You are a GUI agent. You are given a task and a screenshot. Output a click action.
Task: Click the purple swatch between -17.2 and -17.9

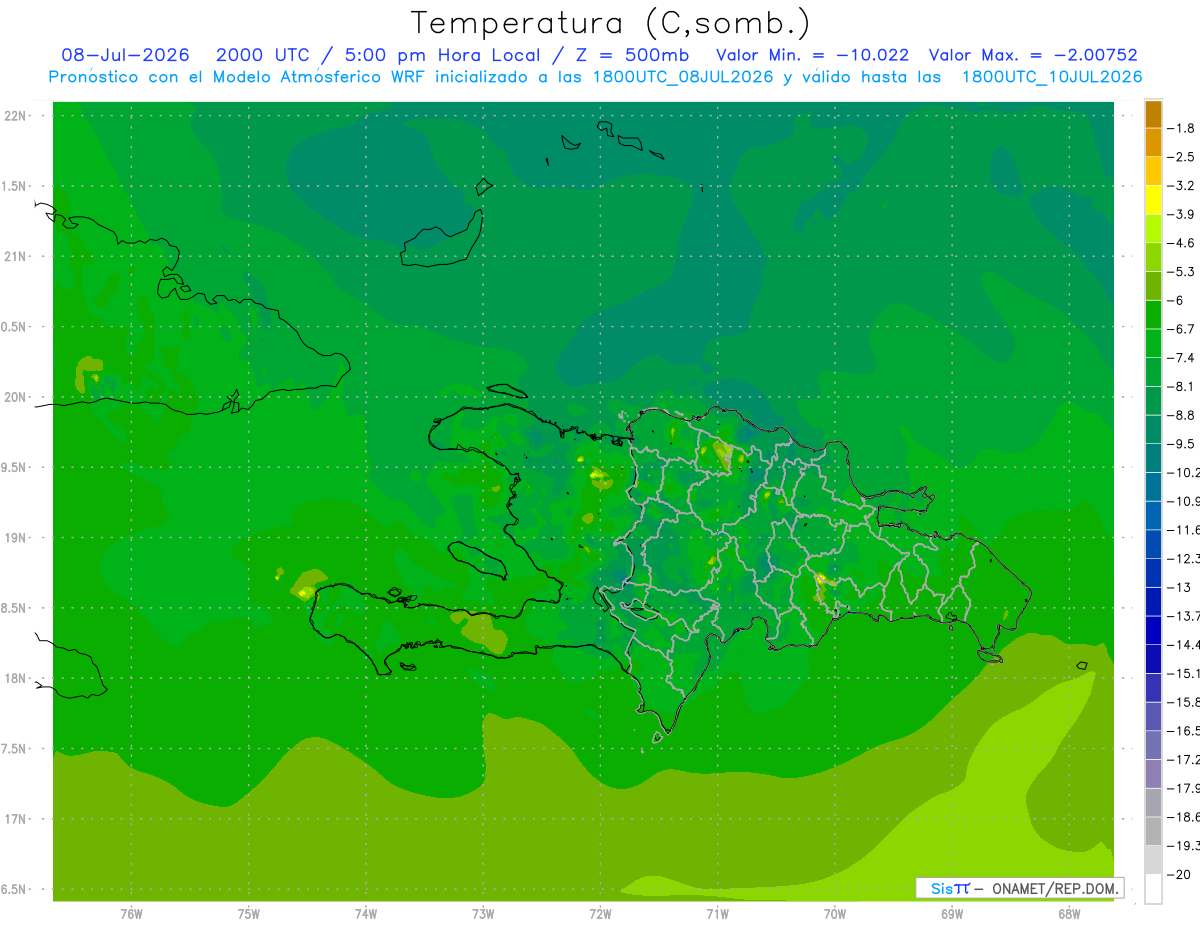[1153, 774]
